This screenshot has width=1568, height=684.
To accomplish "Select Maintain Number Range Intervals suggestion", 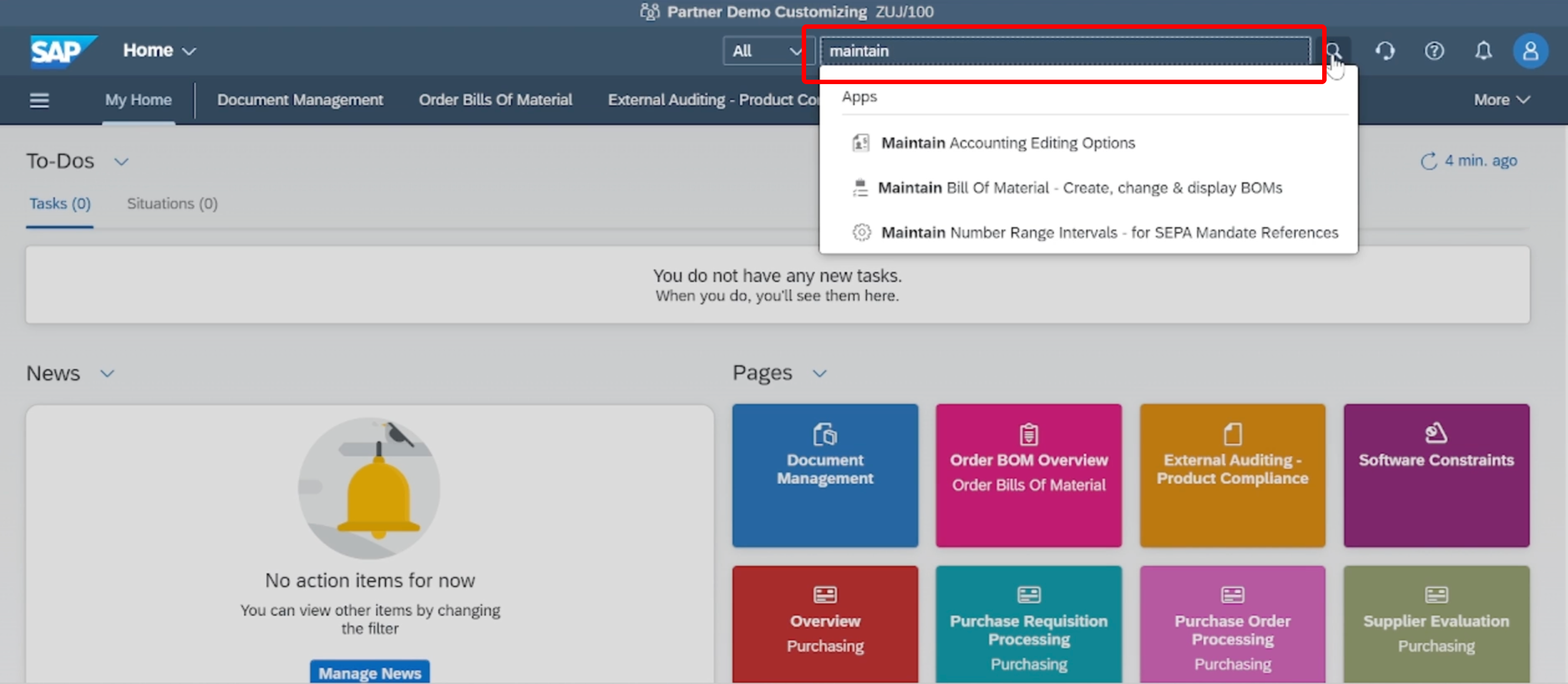I will (x=1089, y=232).
